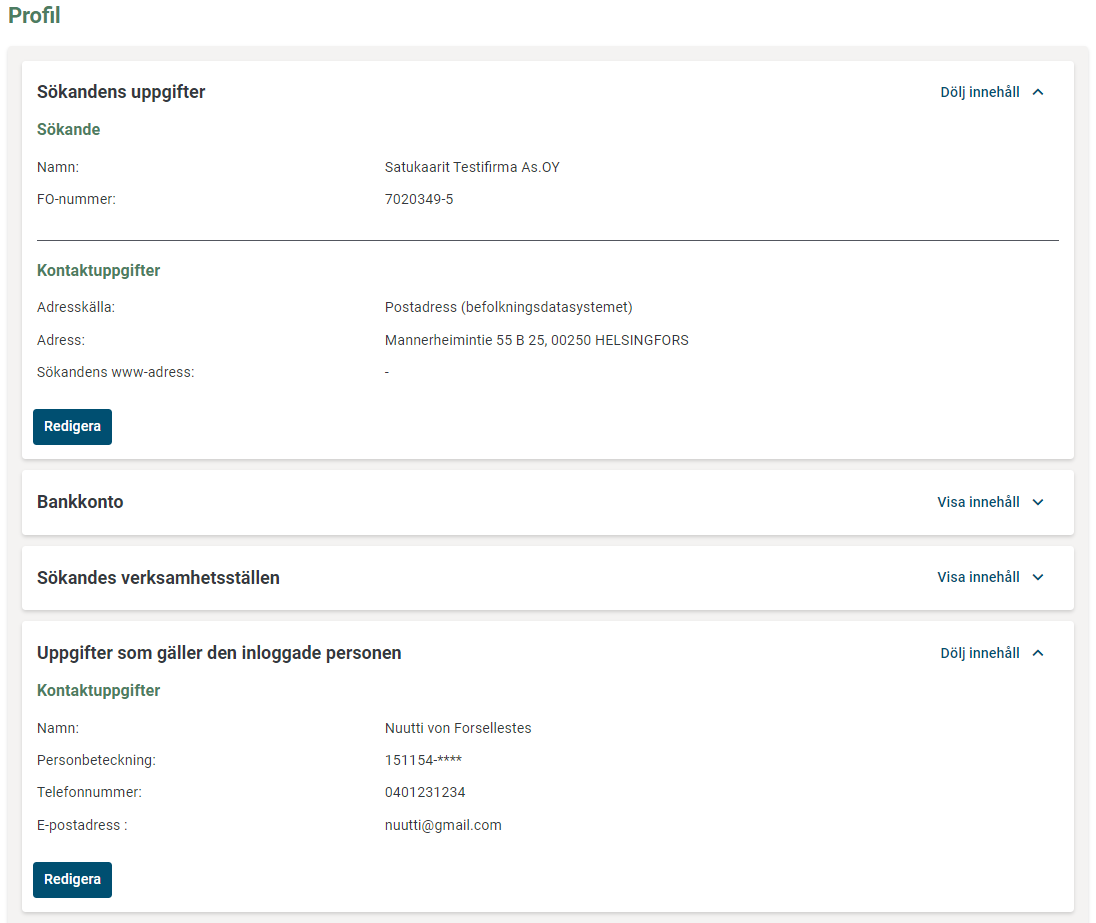Click the green Sökande subheading
The image size is (1096, 923).
tap(68, 129)
